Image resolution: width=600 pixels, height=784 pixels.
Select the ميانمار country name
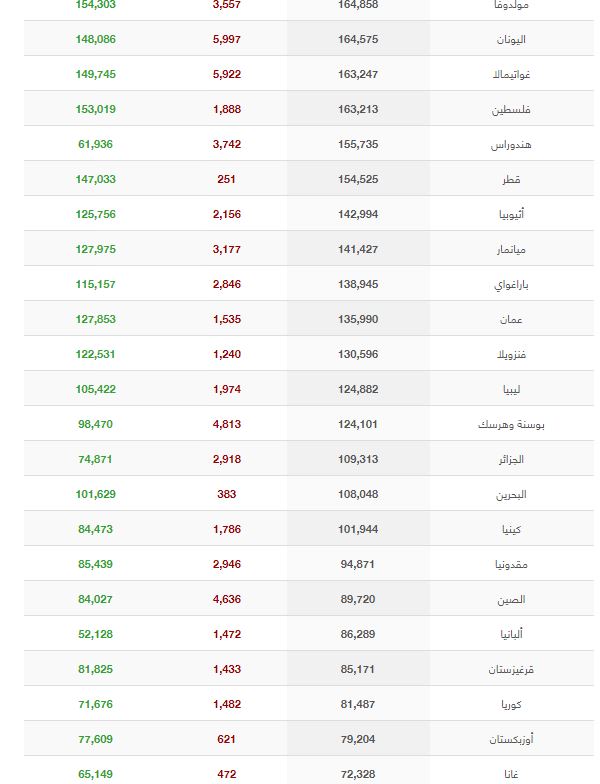point(511,249)
